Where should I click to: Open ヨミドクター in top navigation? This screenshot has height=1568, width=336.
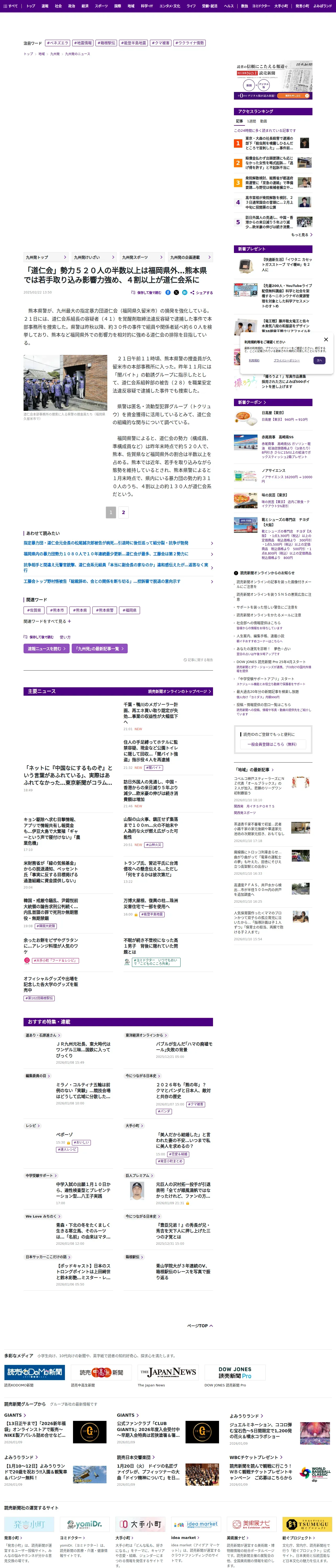(261, 5)
